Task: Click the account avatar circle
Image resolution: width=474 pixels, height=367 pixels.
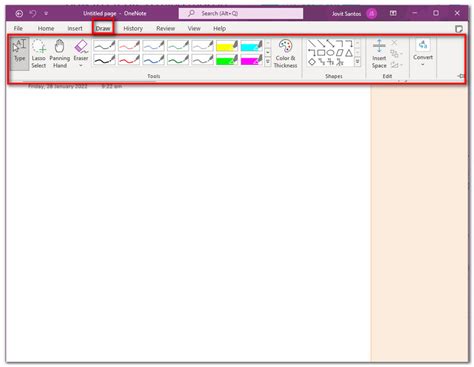Action: click(x=372, y=14)
